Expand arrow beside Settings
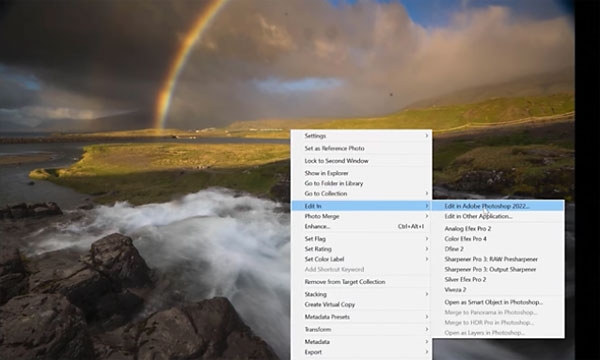600x360 pixels. (427, 136)
